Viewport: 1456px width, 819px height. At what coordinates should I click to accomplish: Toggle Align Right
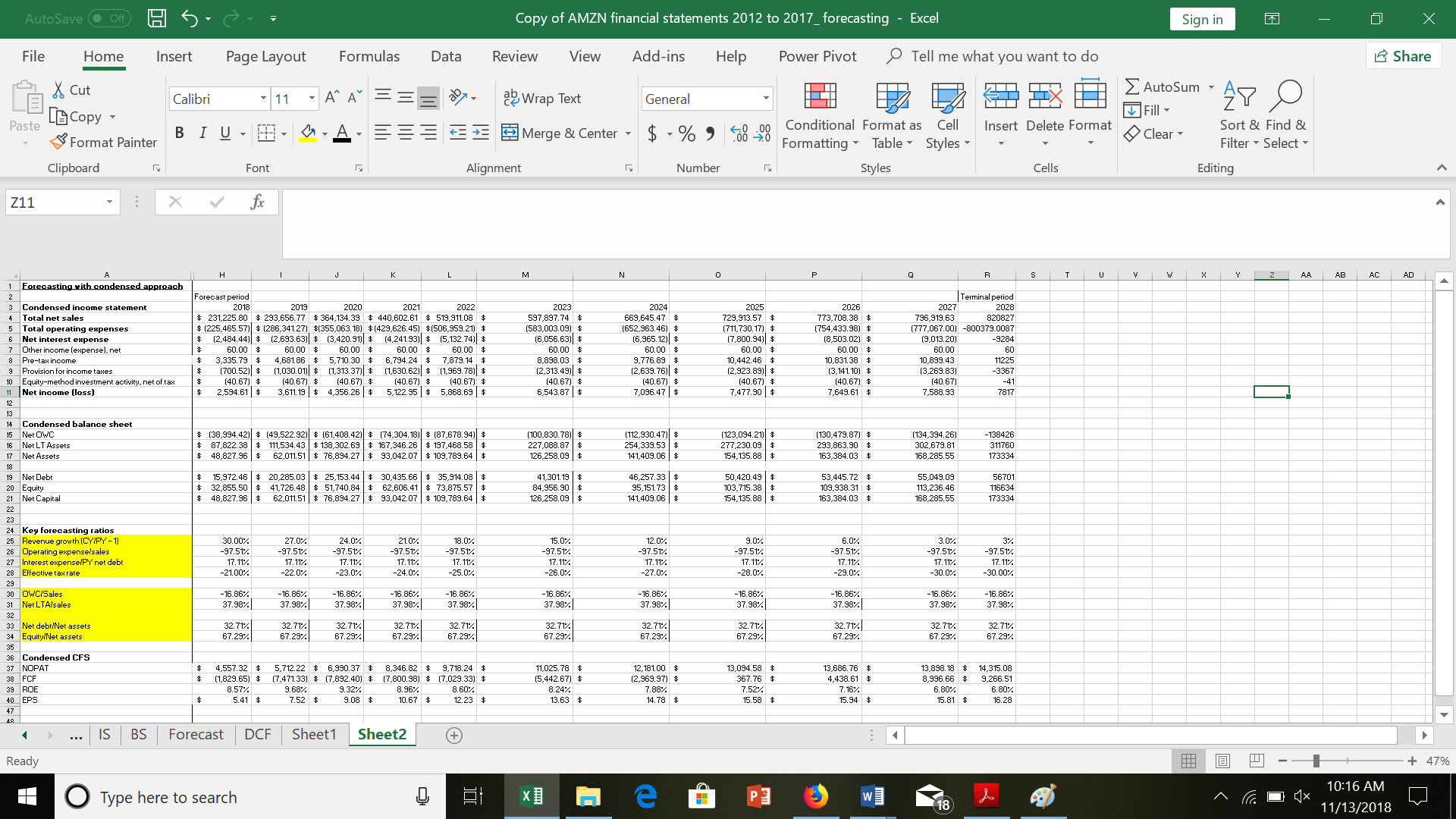[428, 133]
